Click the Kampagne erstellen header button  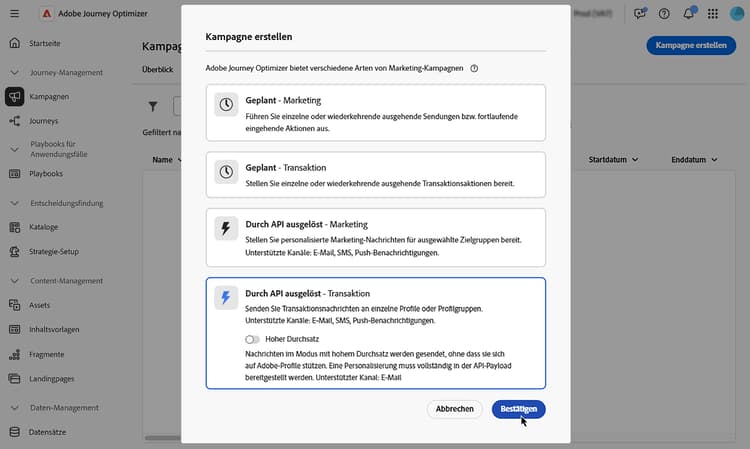tap(691, 45)
